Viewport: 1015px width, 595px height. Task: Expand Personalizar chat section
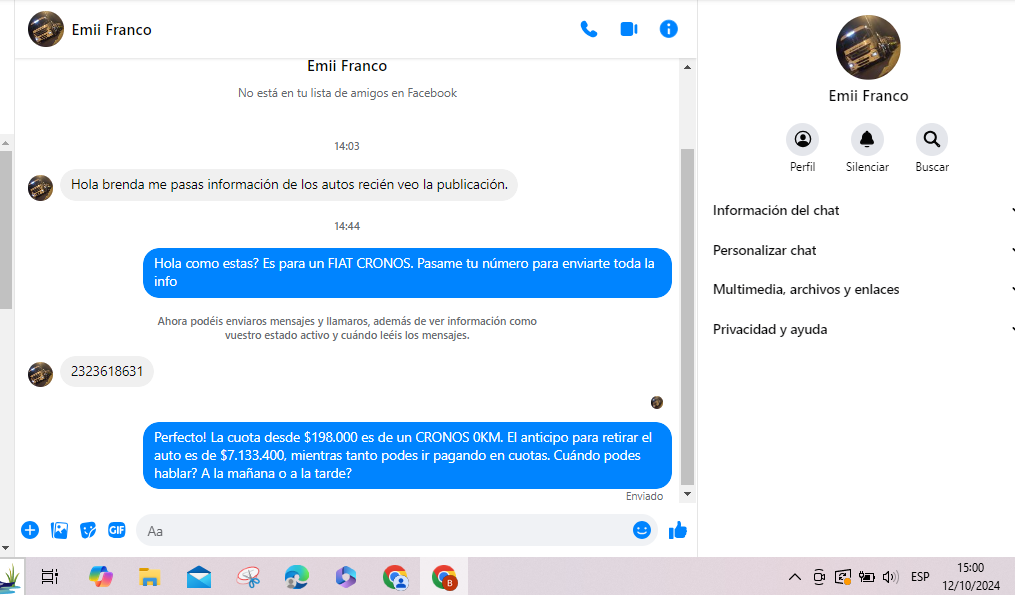(864, 250)
